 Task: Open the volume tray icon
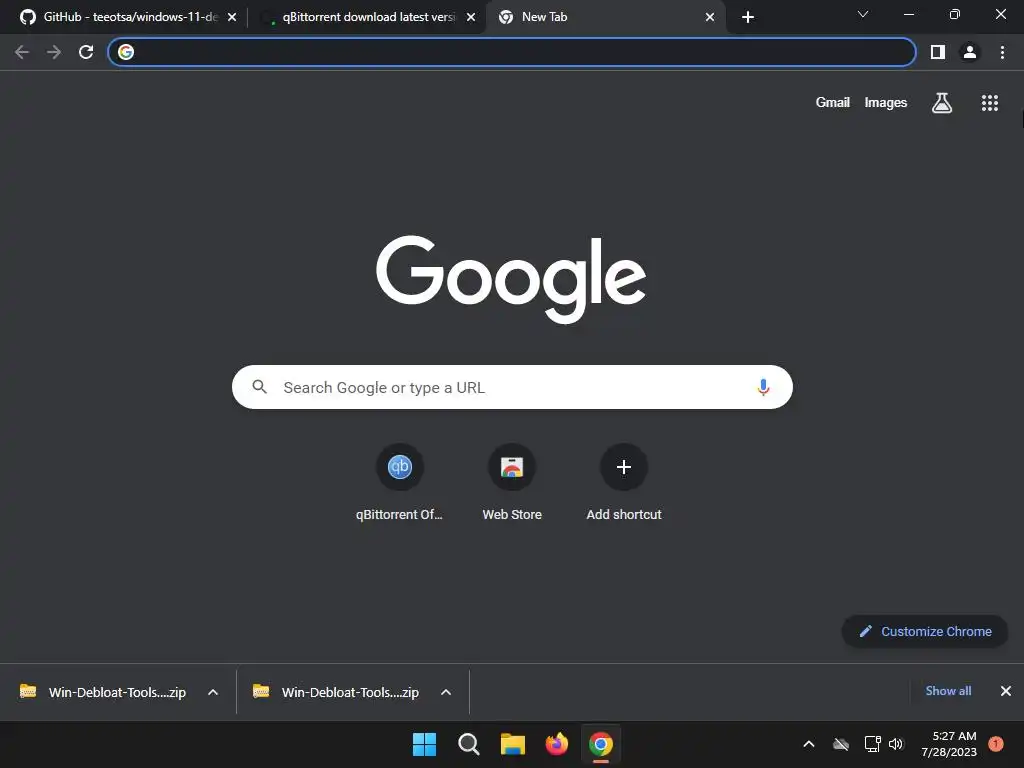pyautogui.click(x=896, y=744)
